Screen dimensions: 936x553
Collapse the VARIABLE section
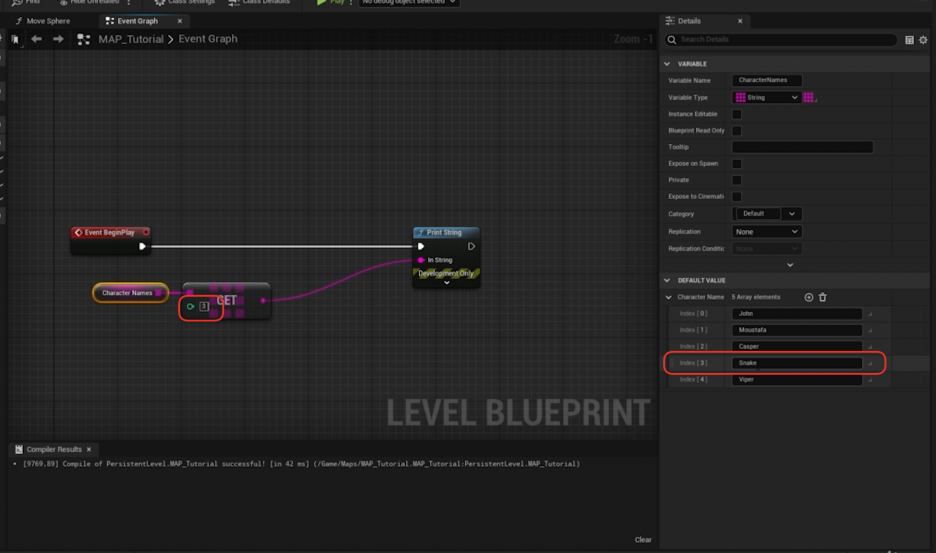667,64
